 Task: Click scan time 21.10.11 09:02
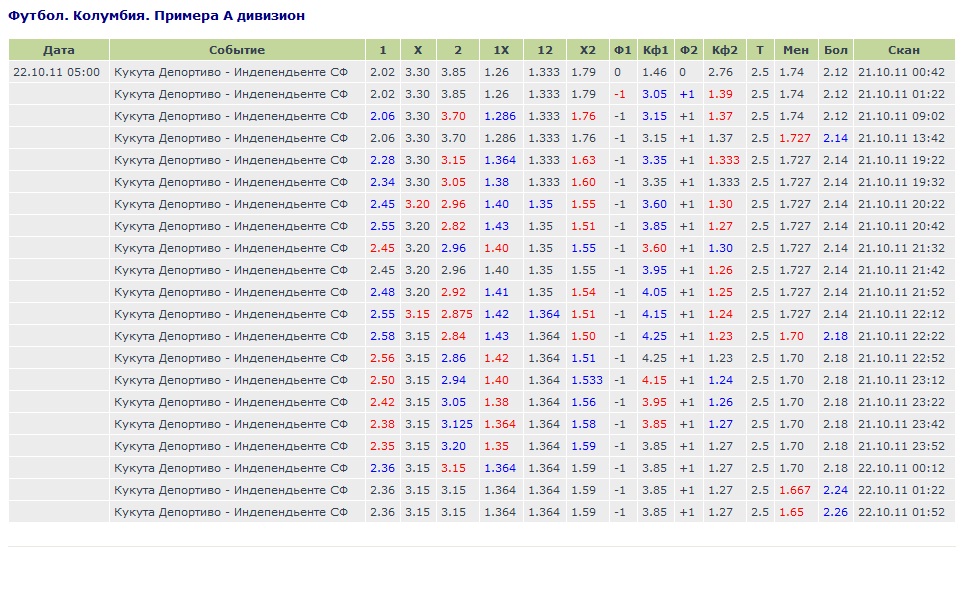tap(902, 116)
